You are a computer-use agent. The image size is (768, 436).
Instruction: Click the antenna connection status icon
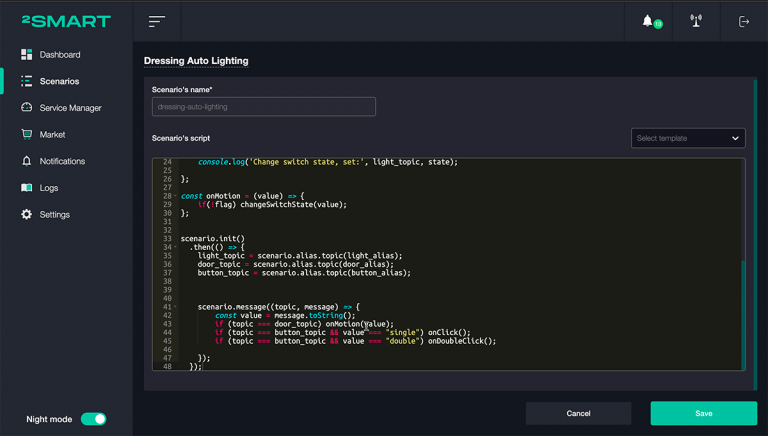click(x=696, y=21)
